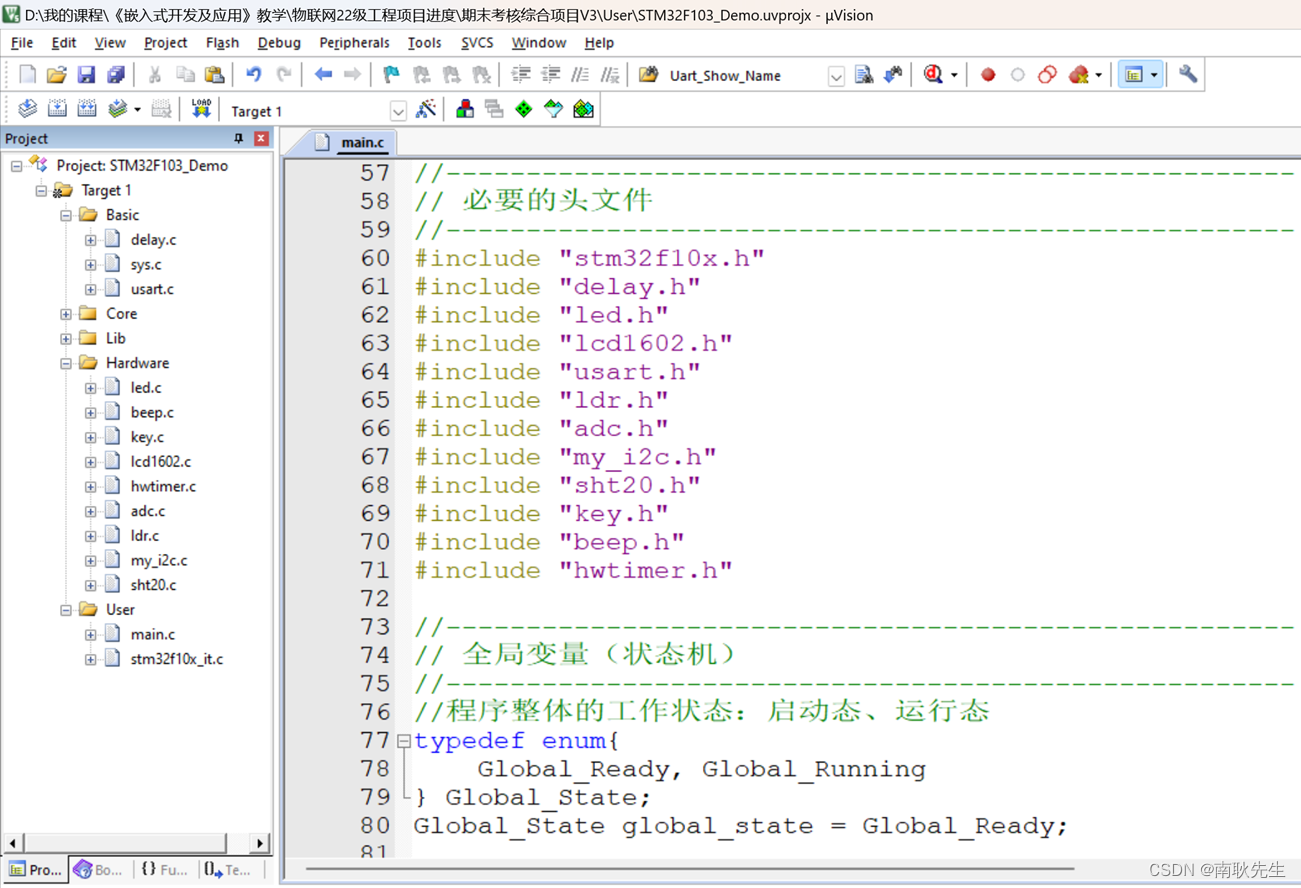Open the batch build dropdown arrow
The height and width of the screenshot is (888, 1301).
click(137, 109)
